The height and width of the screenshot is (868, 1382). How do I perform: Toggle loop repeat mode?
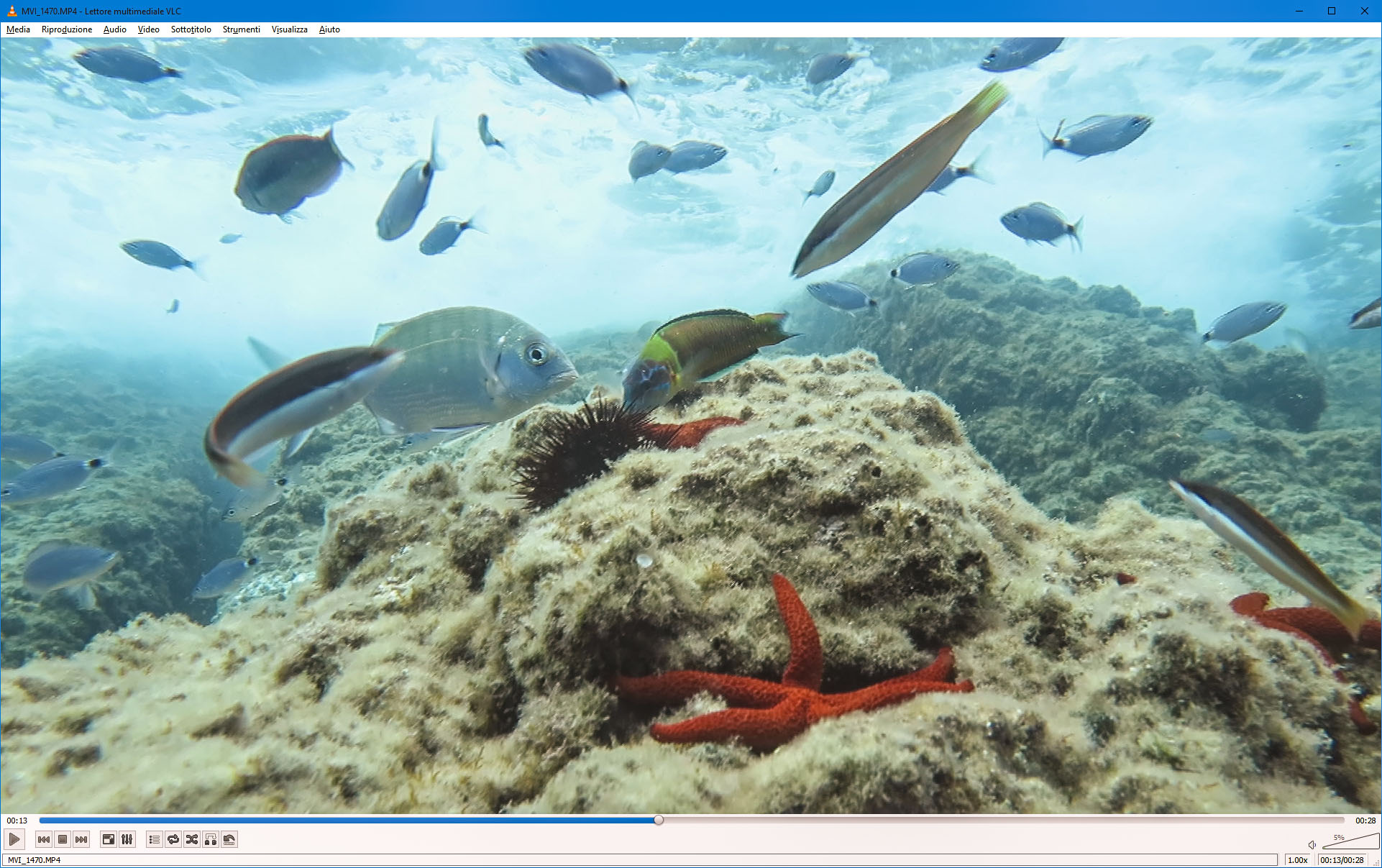click(x=173, y=839)
